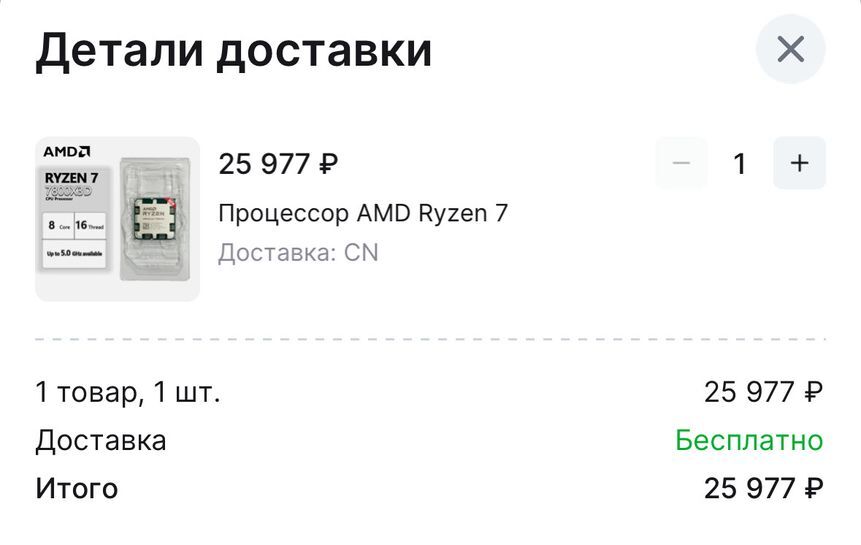Decrease quantity using the minus button
Viewport: 861px width, 545px height.
[x=681, y=163]
